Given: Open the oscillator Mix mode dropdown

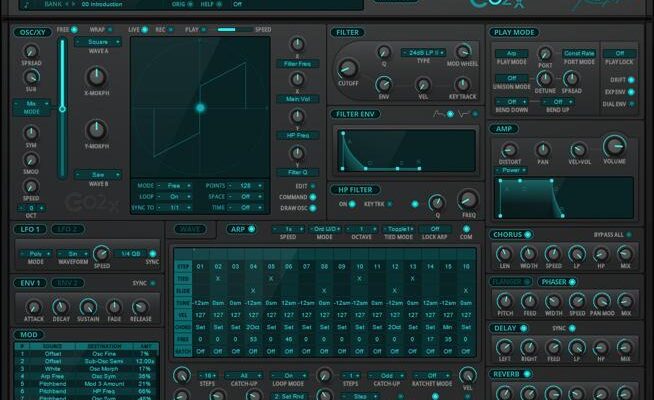Looking at the screenshot, I should click(x=32, y=104).
